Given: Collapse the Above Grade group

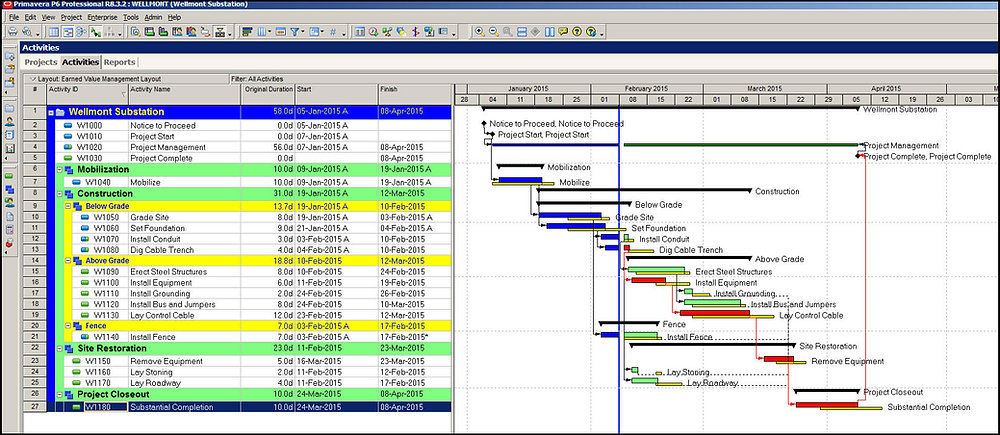Looking at the screenshot, I should click(68, 261).
